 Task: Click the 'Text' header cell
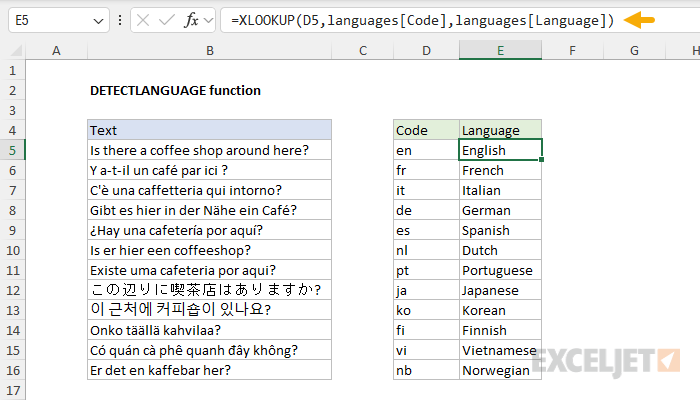tap(209, 130)
